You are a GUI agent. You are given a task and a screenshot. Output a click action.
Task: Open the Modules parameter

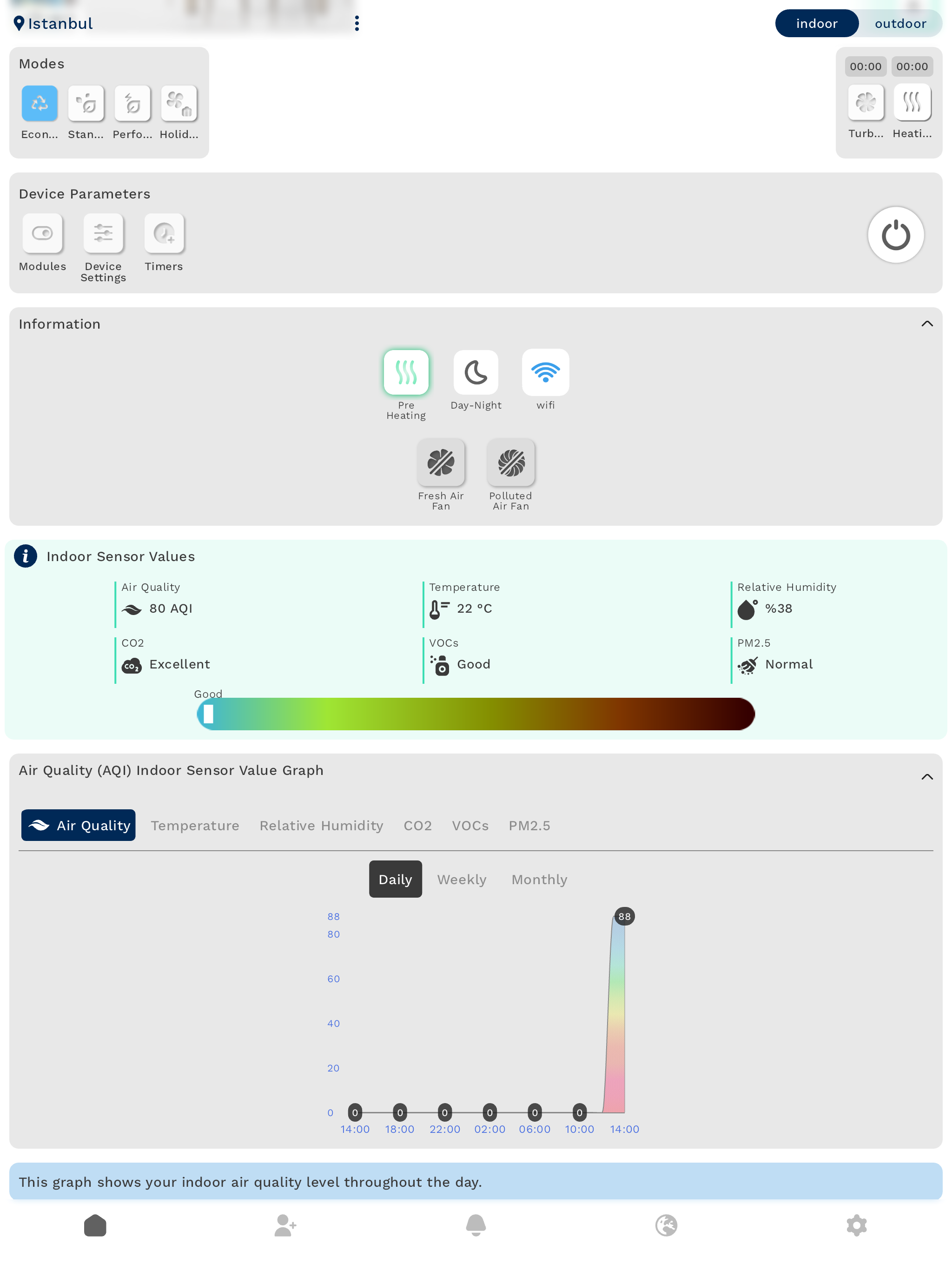42,233
